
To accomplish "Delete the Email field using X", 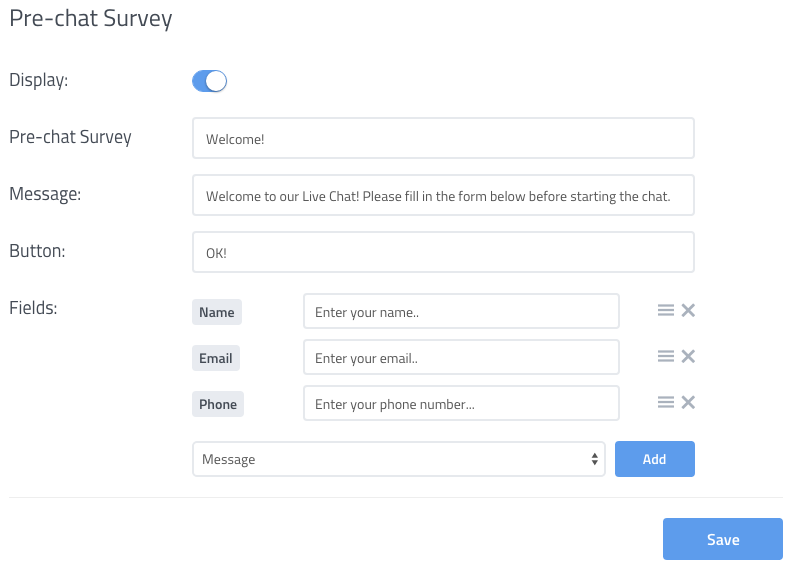I will (x=688, y=357).
